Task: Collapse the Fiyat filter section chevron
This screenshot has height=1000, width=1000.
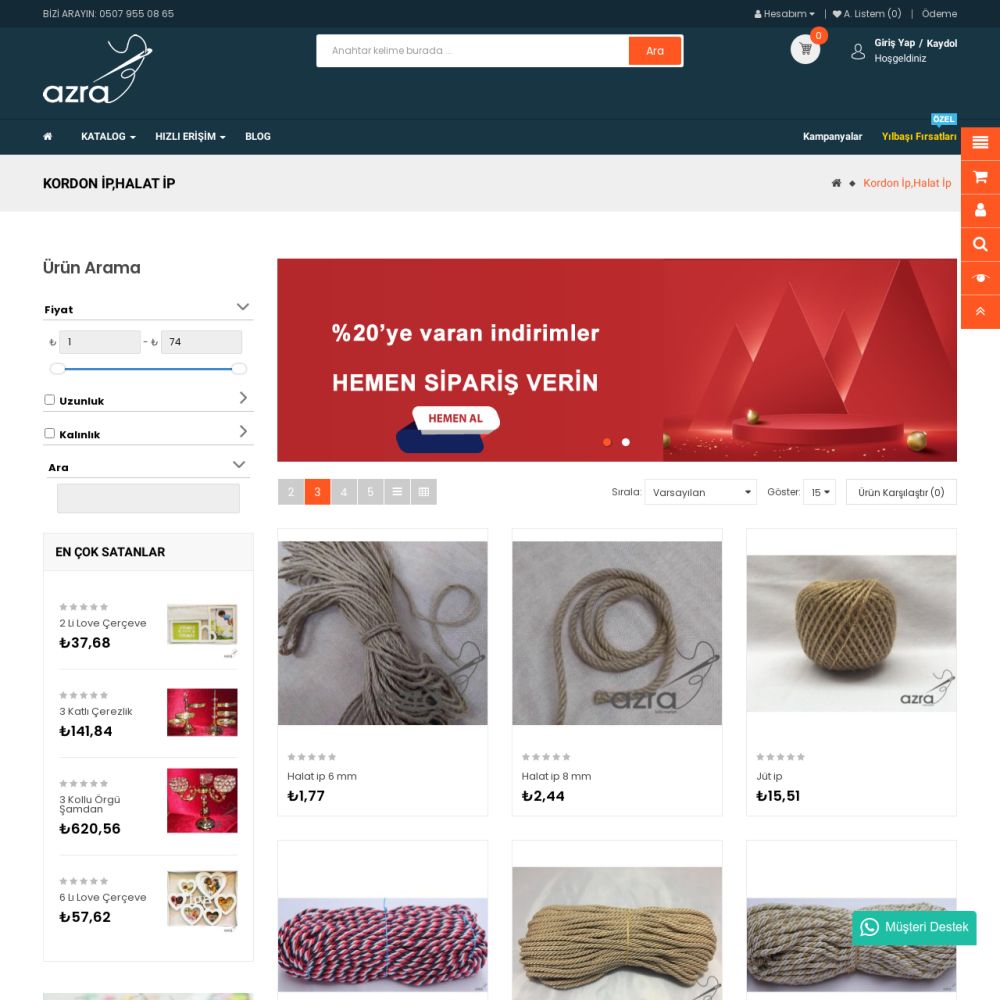Action: (x=243, y=307)
